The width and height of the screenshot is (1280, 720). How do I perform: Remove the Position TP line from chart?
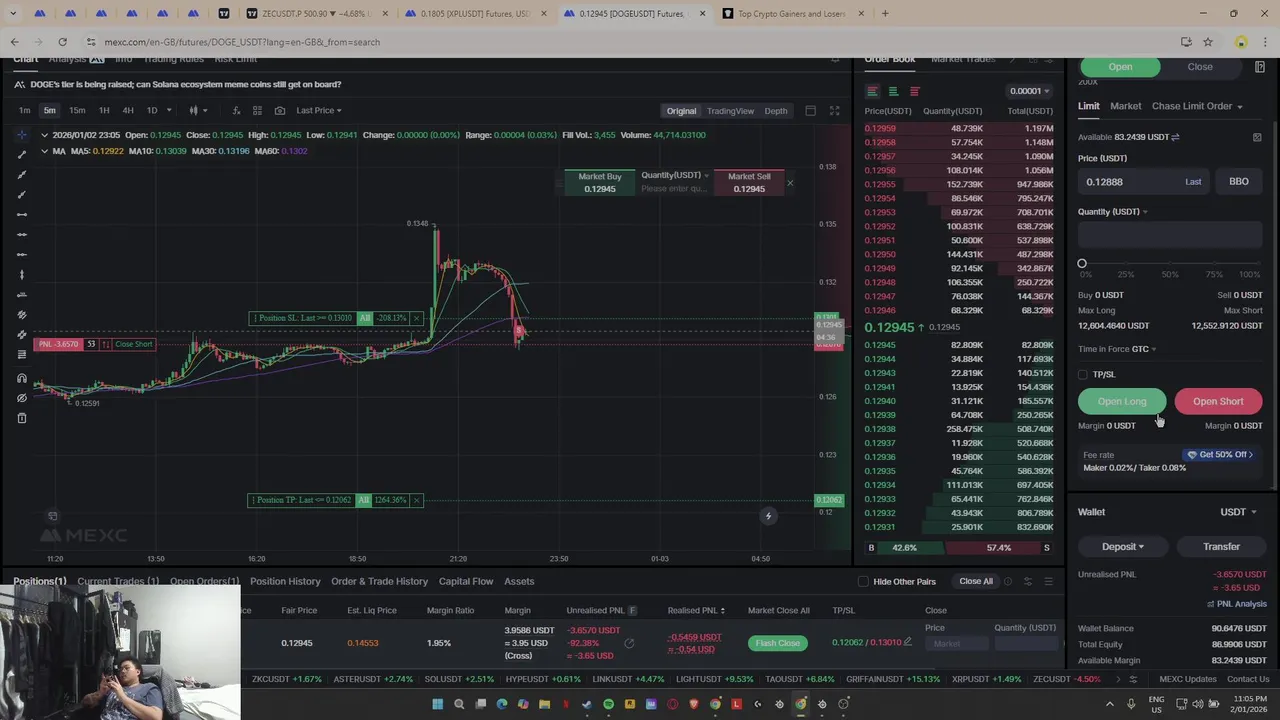(416, 500)
